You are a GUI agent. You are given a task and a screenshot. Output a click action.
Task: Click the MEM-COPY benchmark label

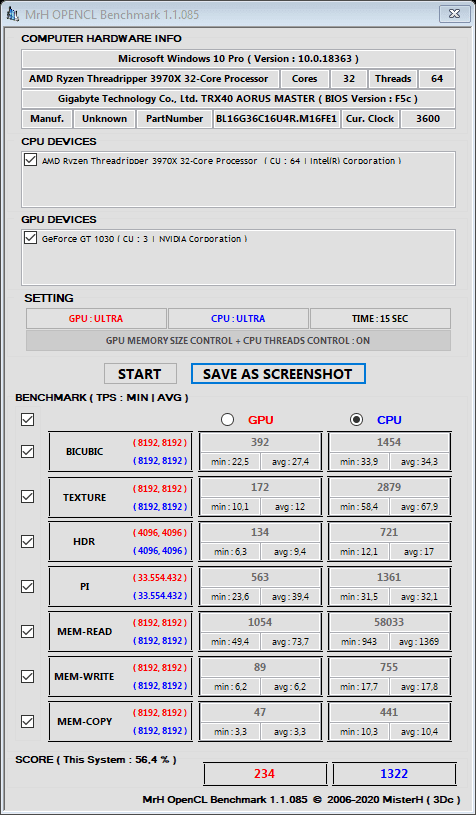(84, 721)
